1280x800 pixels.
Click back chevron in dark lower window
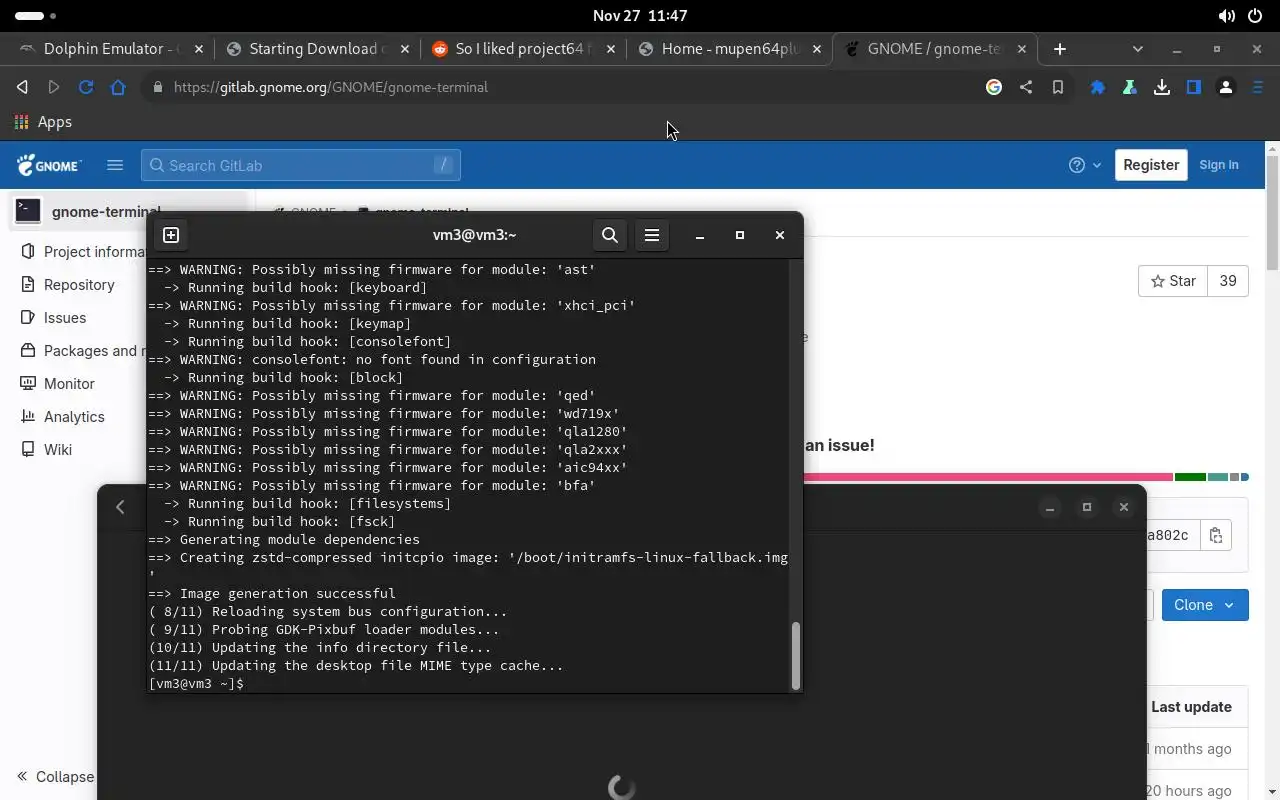point(120,507)
